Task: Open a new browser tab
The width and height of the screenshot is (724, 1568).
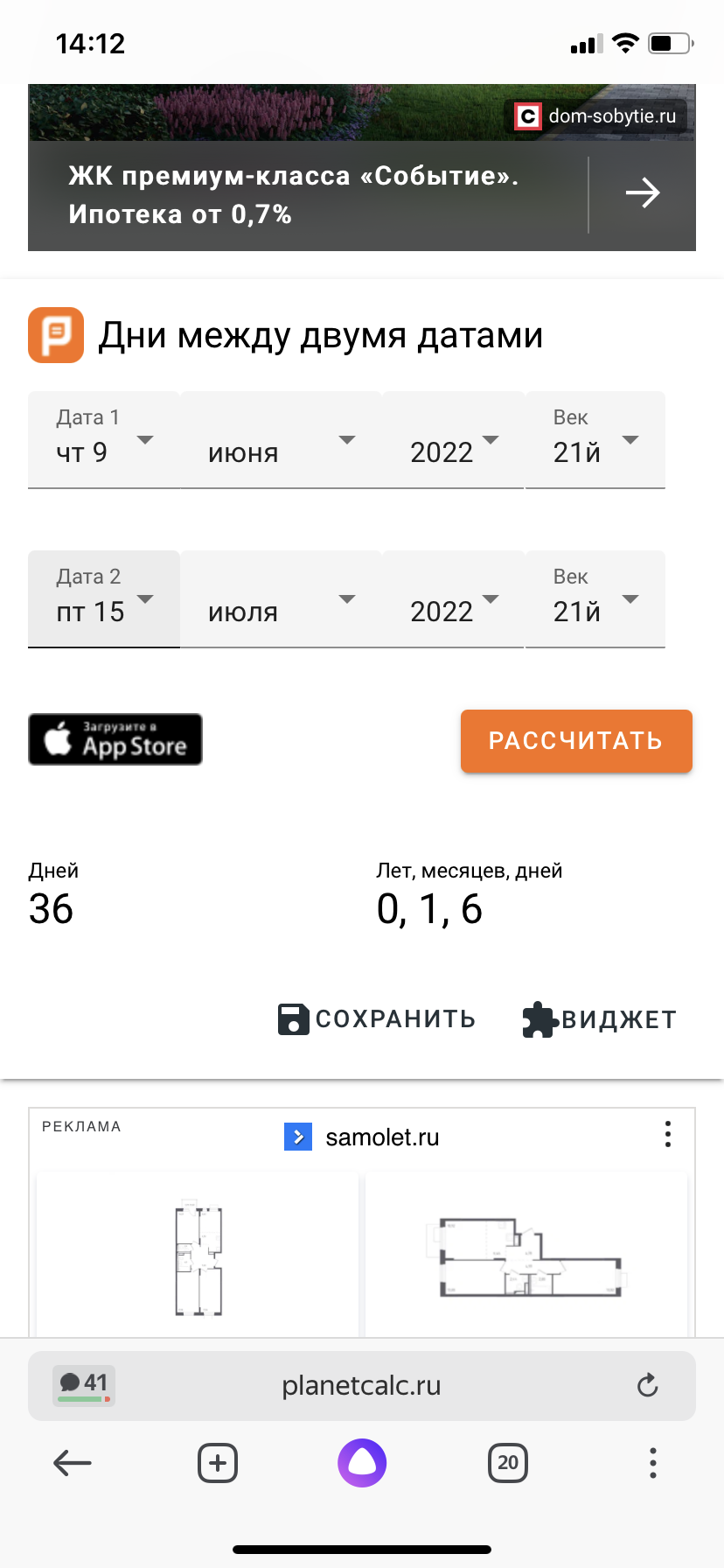Action: tap(218, 1462)
